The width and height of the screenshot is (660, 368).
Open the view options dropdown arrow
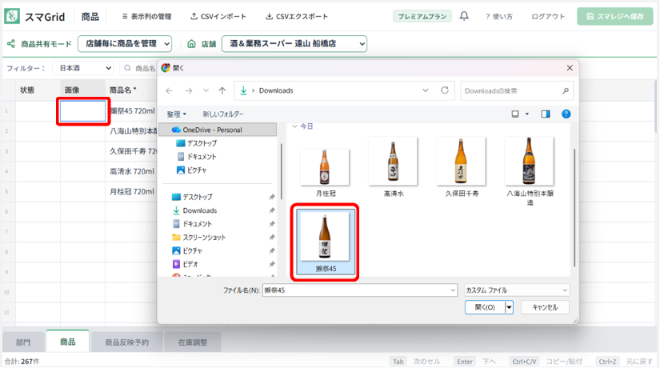pyautogui.click(x=527, y=114)
